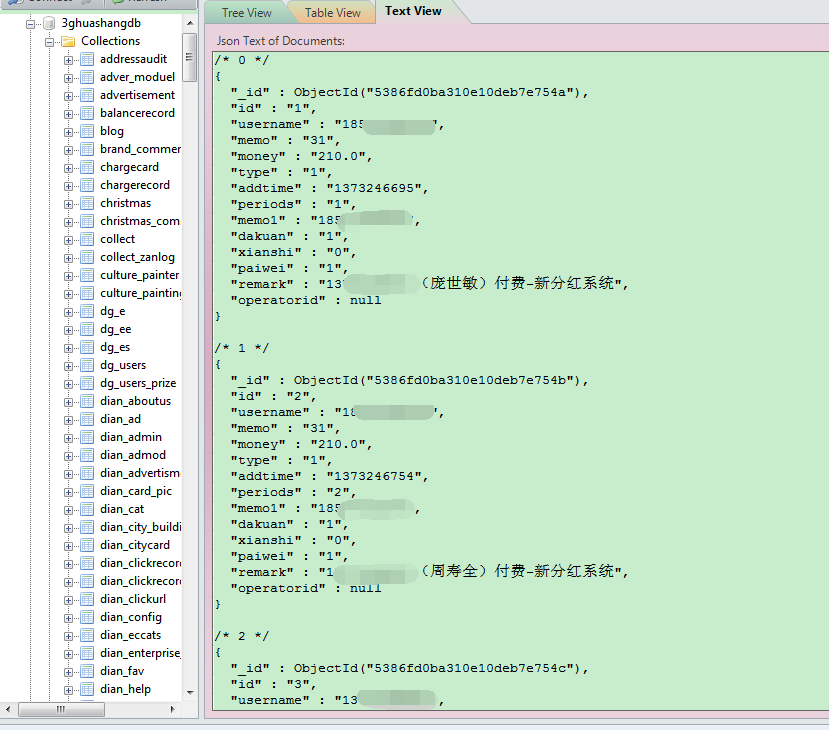Click the dg_users_prize table icon

pos(87,383)
